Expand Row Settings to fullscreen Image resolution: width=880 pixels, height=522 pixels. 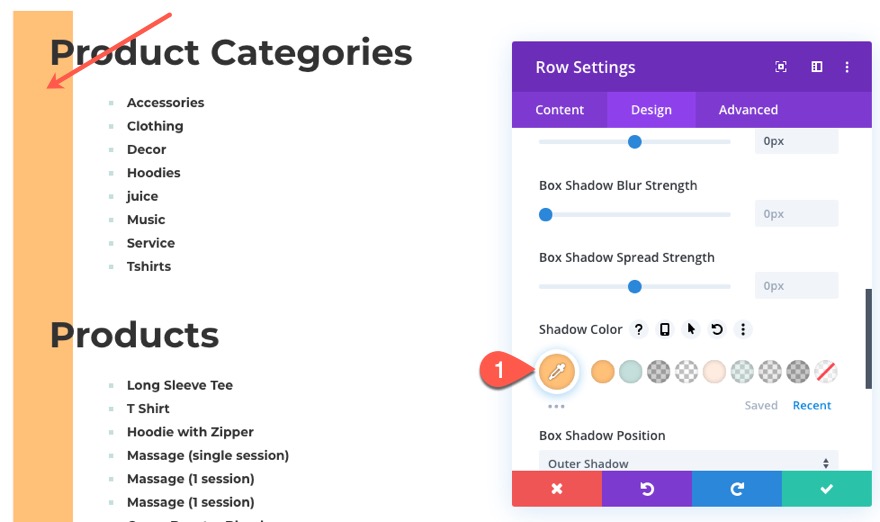[781, 67]
